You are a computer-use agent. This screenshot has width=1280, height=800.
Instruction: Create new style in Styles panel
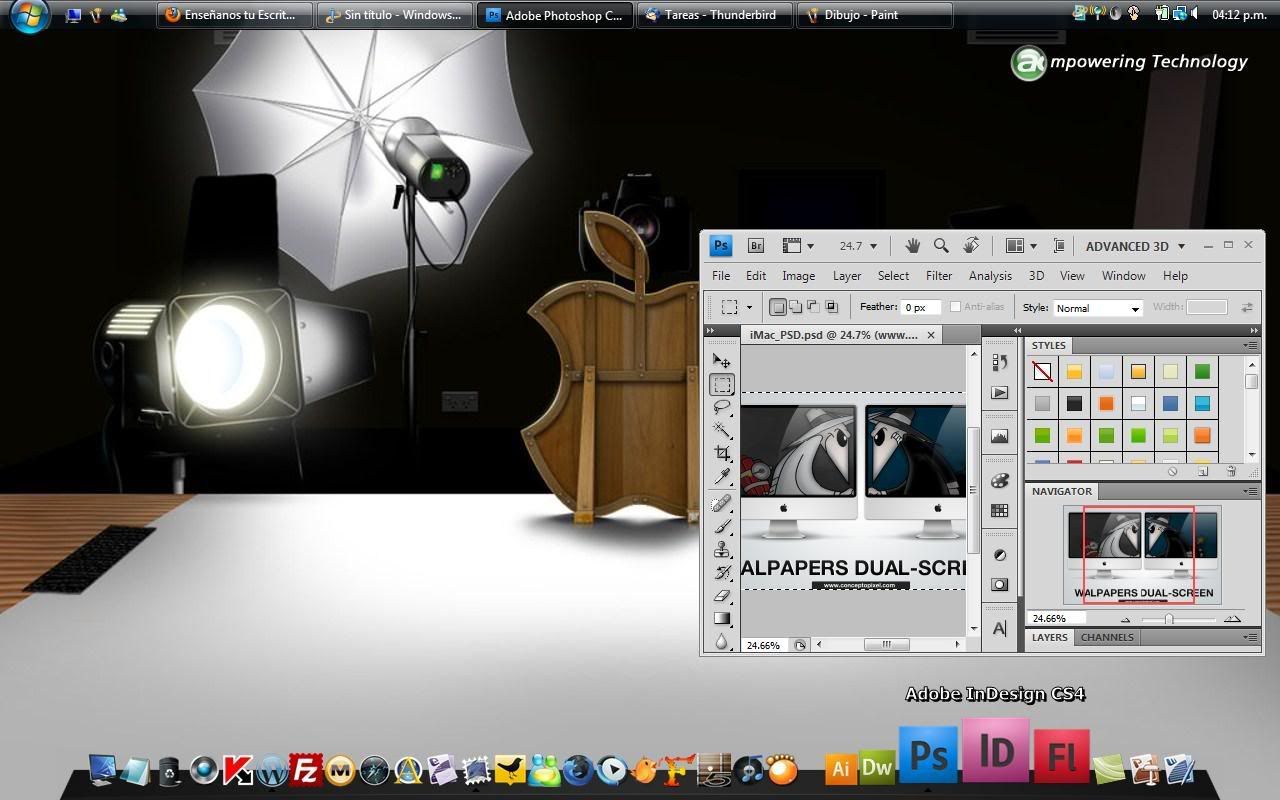pyautogui.click(x=1203, y=471)
